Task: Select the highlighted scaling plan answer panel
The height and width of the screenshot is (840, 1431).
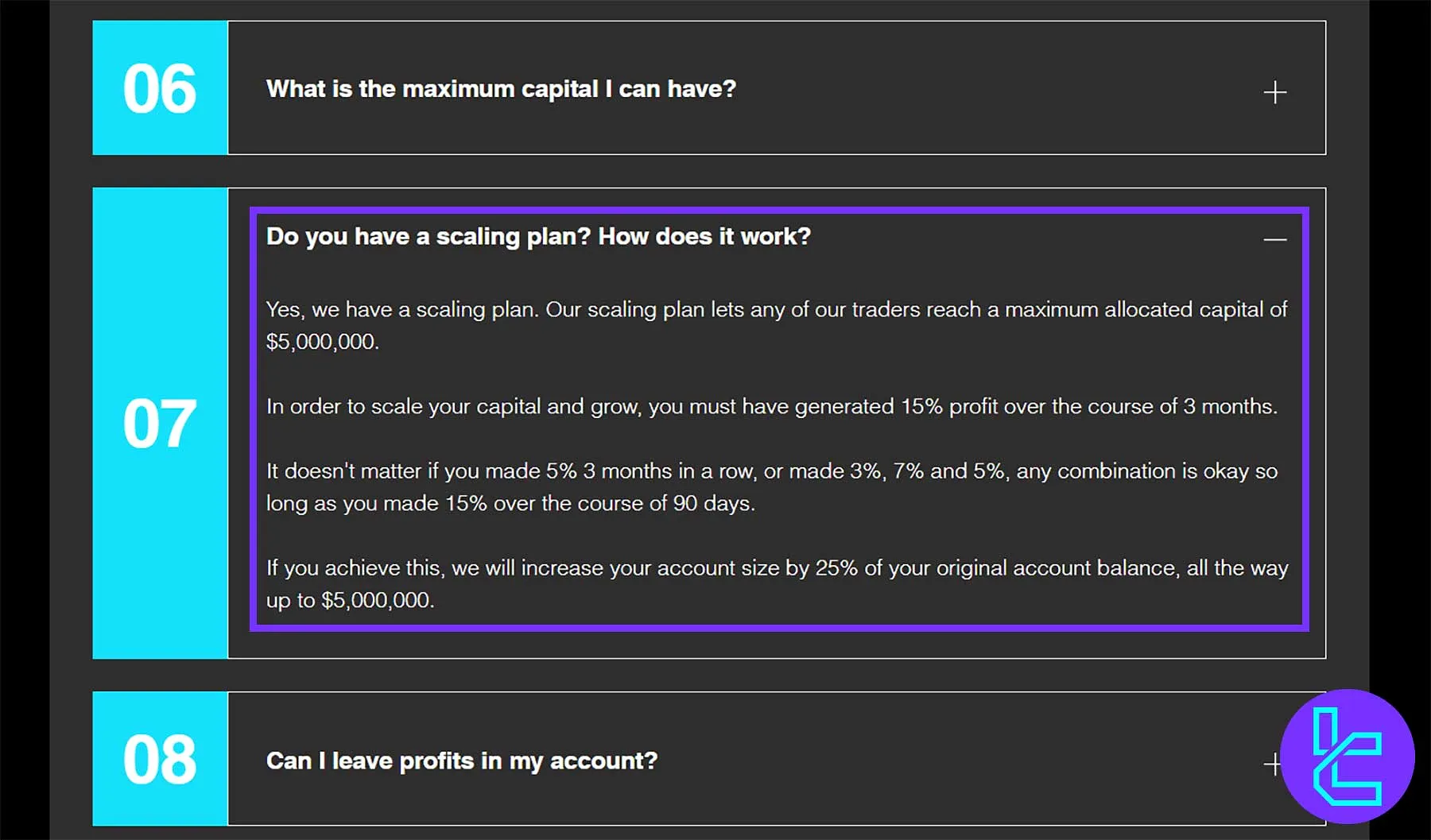Action: (x=779, y=420)
